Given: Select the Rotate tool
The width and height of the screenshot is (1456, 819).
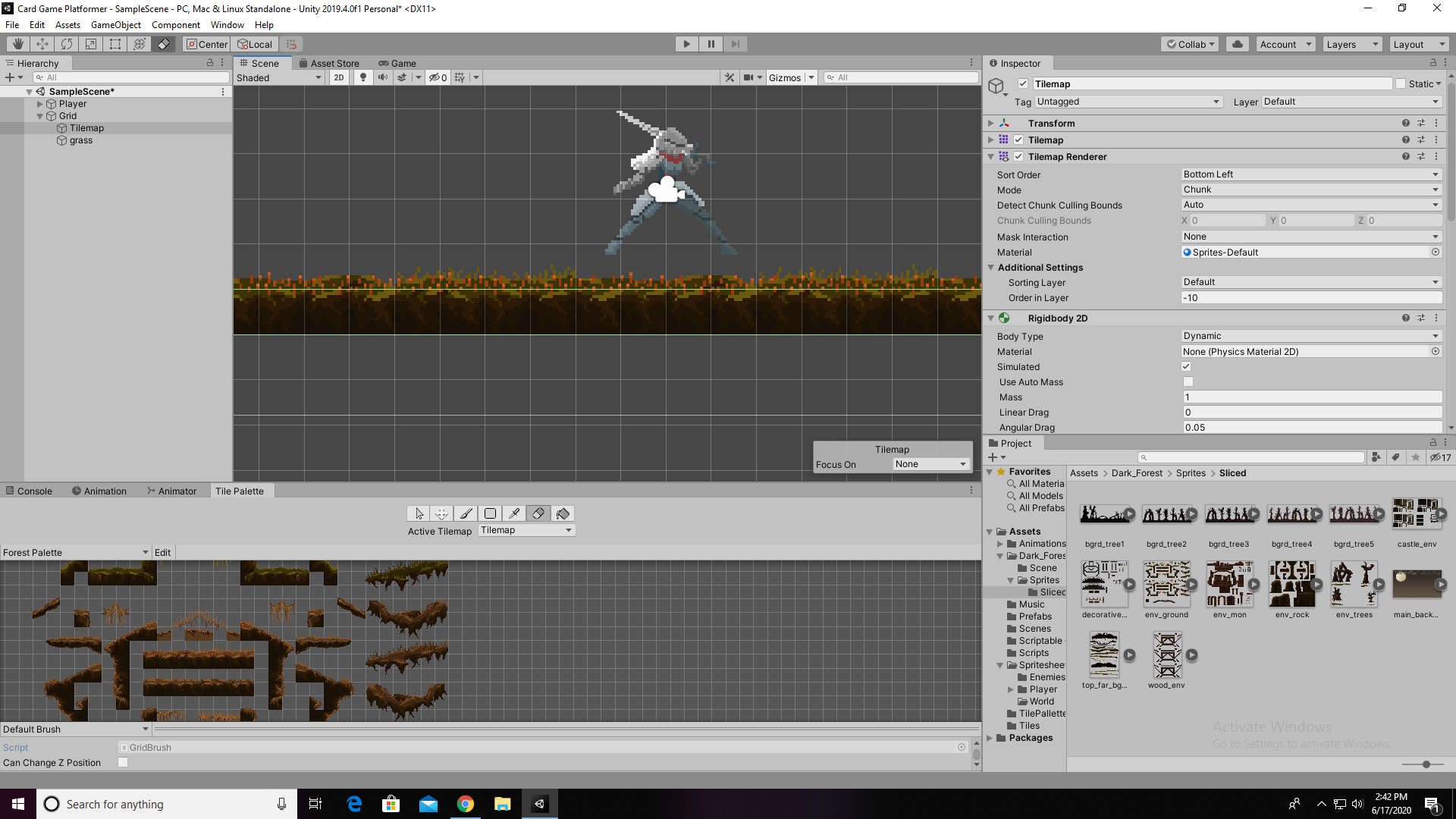Looking at the screenshot, I should pos(67,44).
